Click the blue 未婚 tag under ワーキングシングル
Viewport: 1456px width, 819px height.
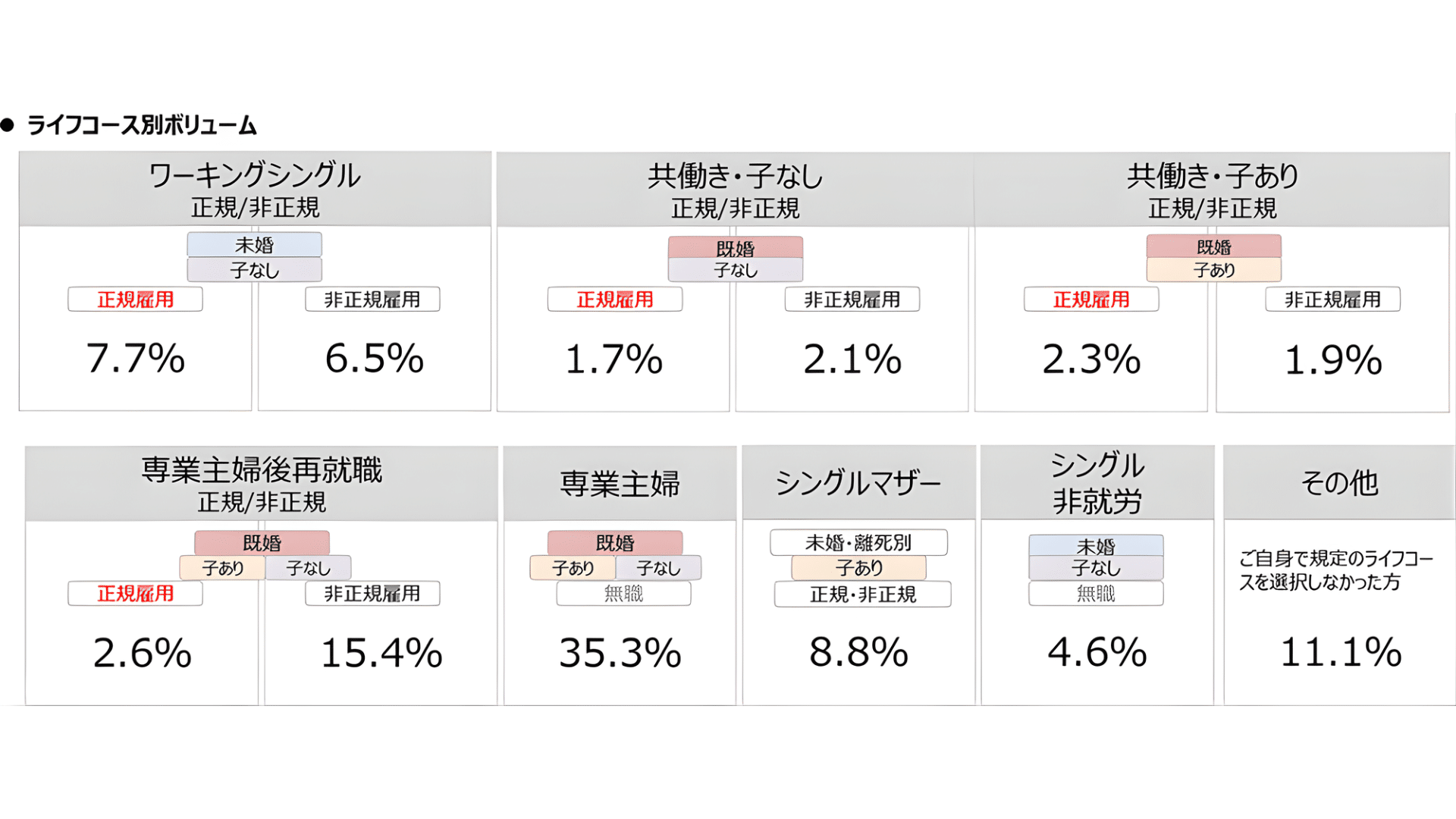pyautogui.click(x=255, y=245)
